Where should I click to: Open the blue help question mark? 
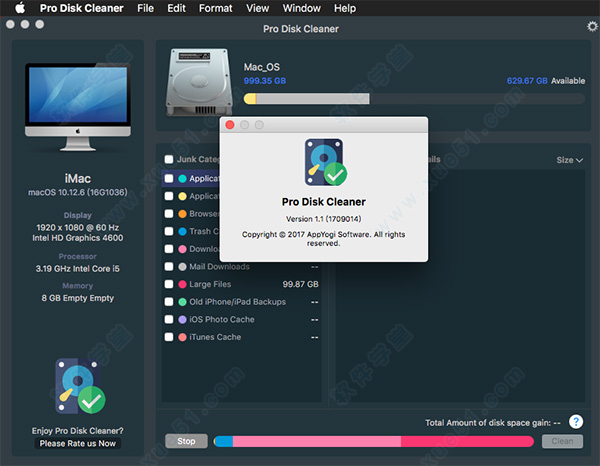[576, 422]
